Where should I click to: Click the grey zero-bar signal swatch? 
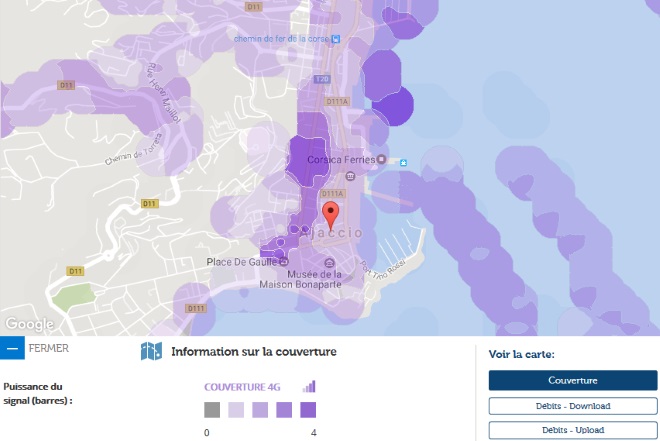212,410
